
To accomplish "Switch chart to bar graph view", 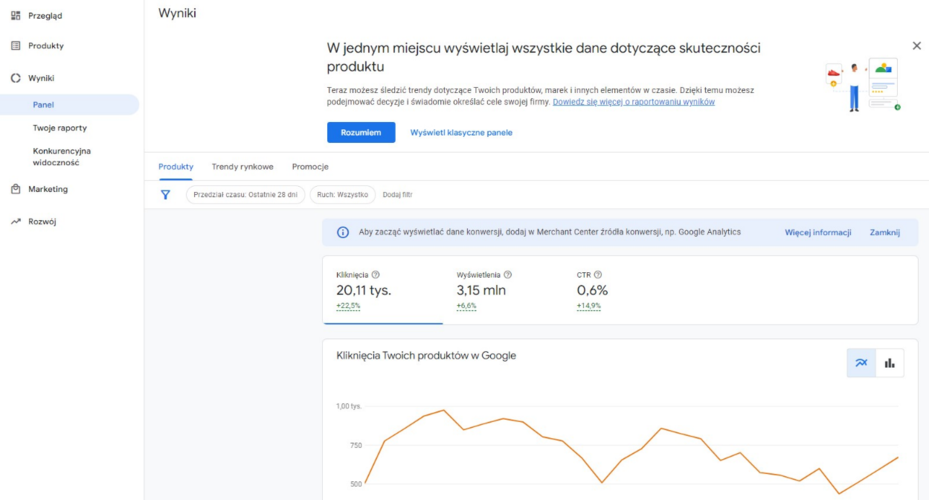I will coord(890,363).
